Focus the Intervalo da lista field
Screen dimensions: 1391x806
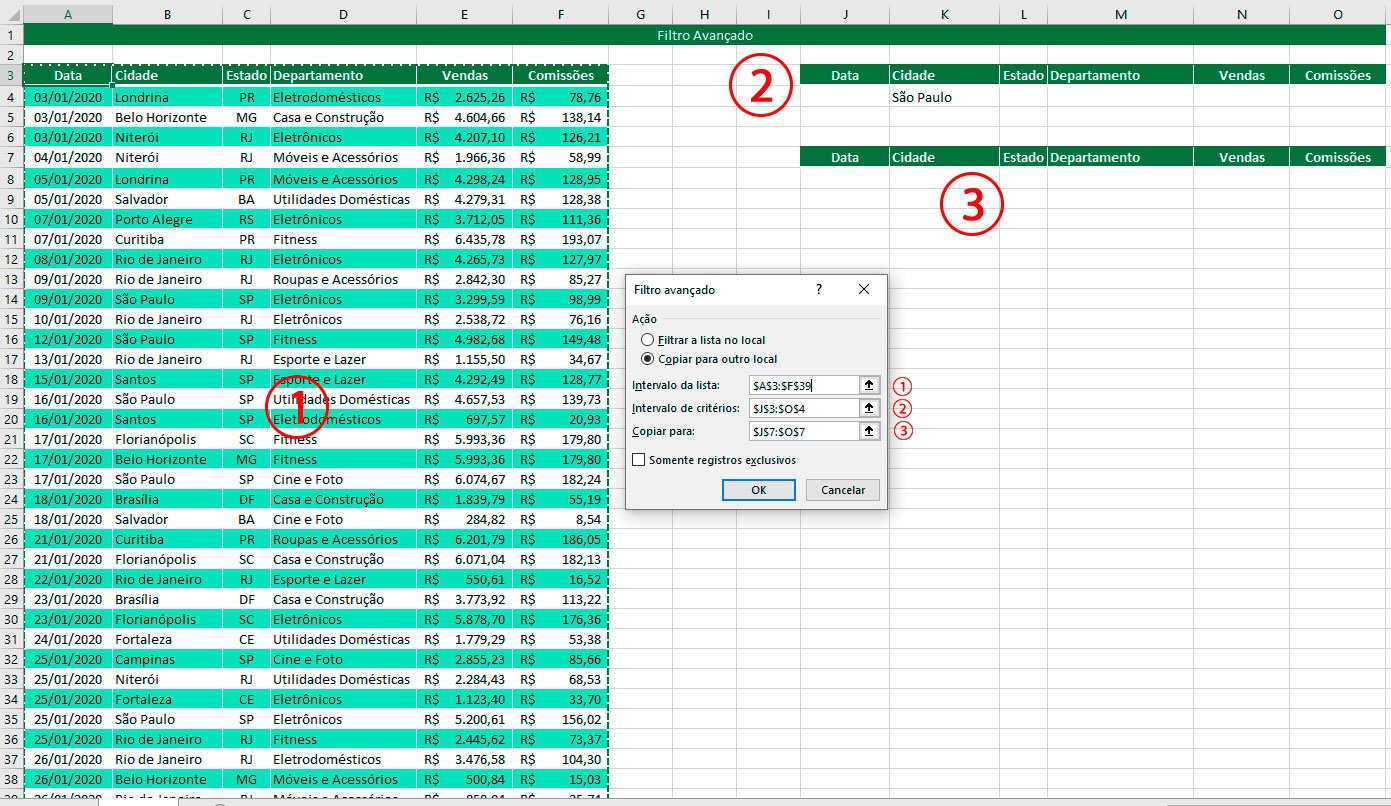804,385
